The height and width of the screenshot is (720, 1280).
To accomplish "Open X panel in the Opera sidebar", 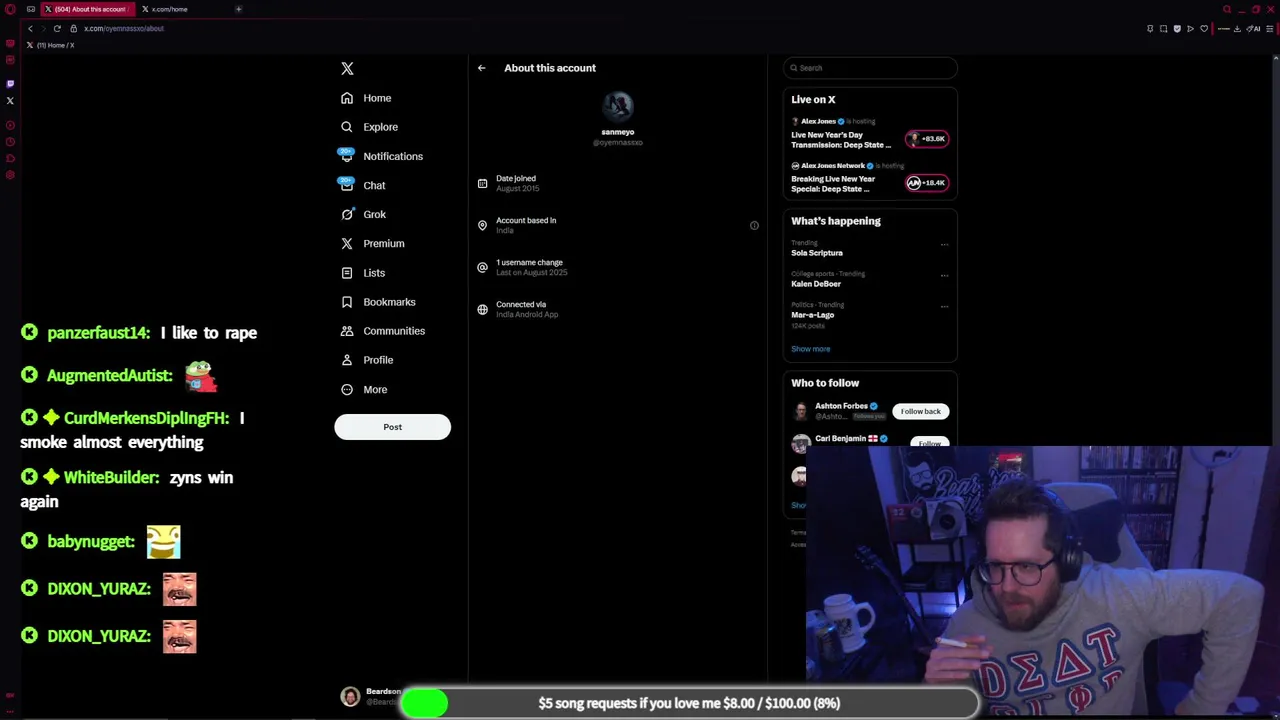I will [10, 100].
